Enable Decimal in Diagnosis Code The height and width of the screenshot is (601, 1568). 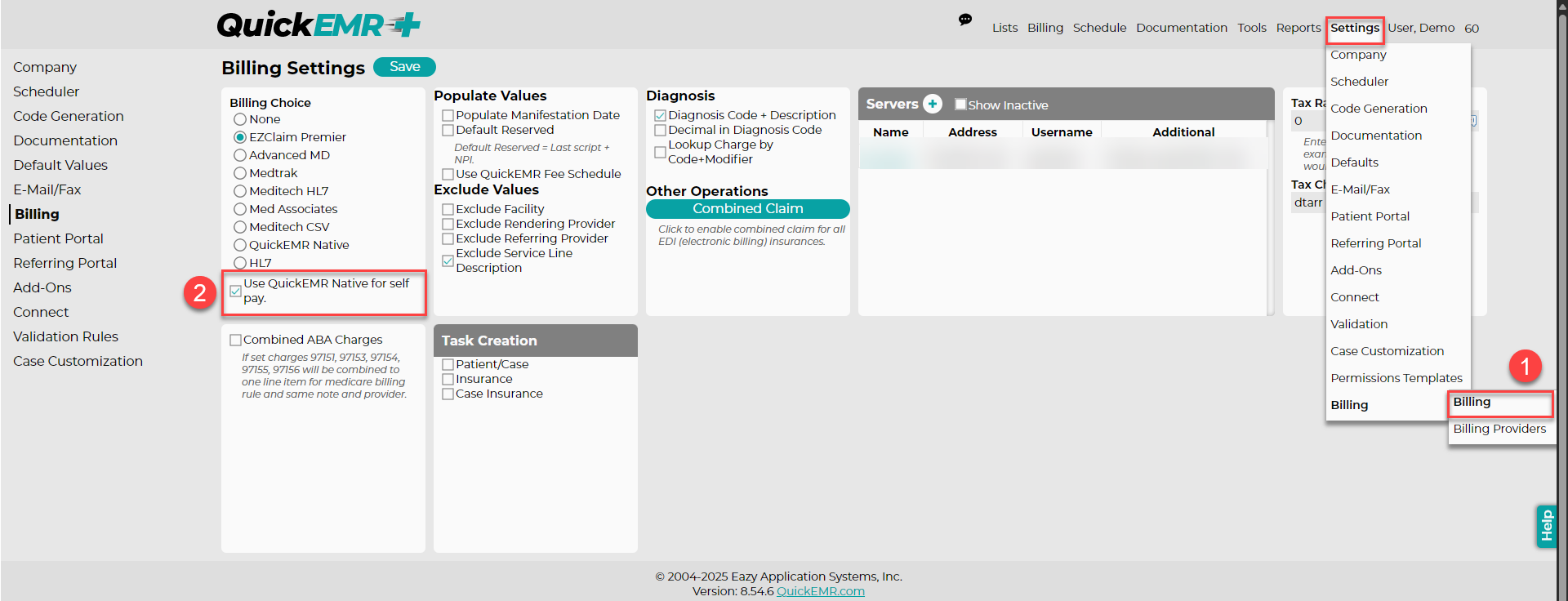tap(660, 131)
